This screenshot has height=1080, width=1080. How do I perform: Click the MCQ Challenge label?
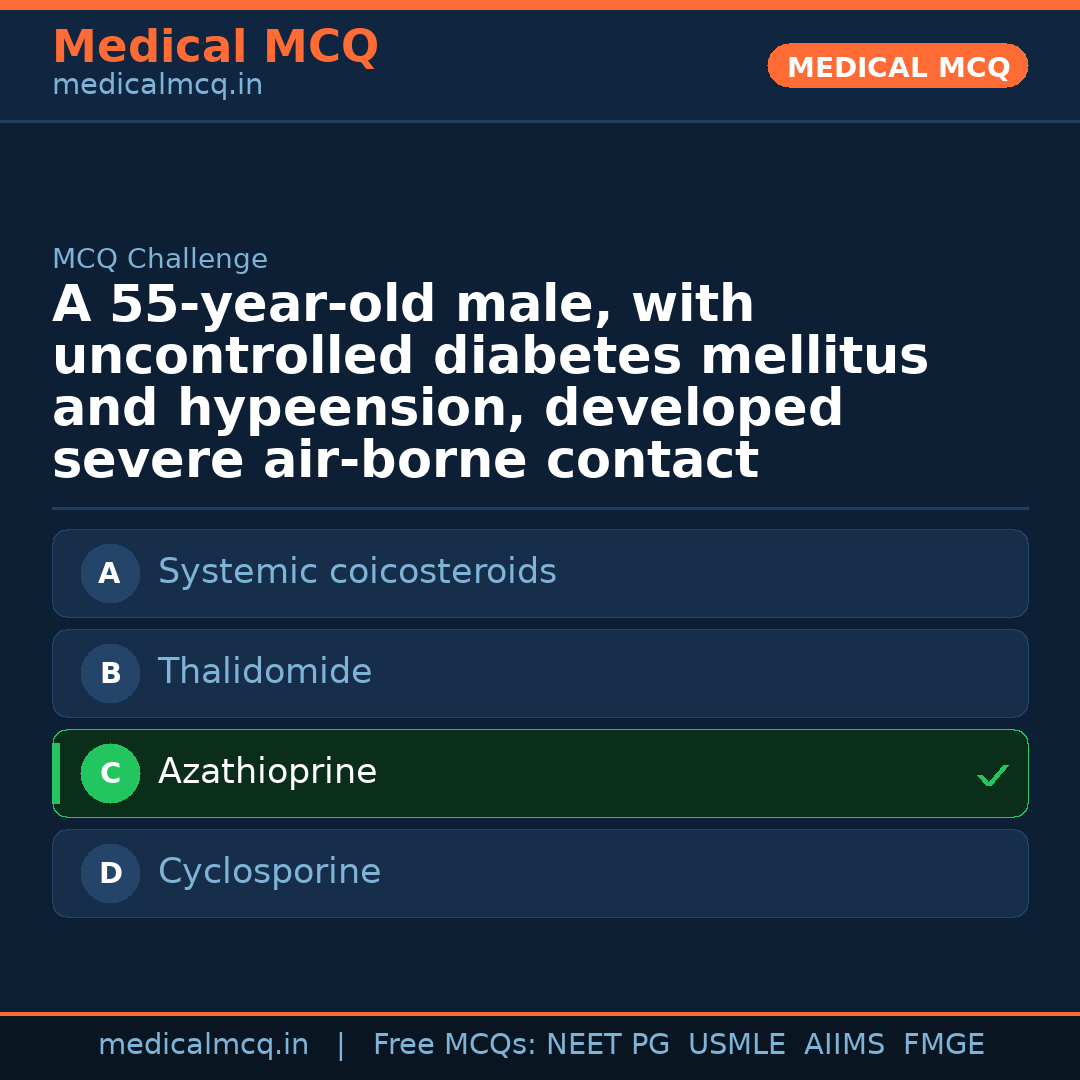(x=160, y=259)
